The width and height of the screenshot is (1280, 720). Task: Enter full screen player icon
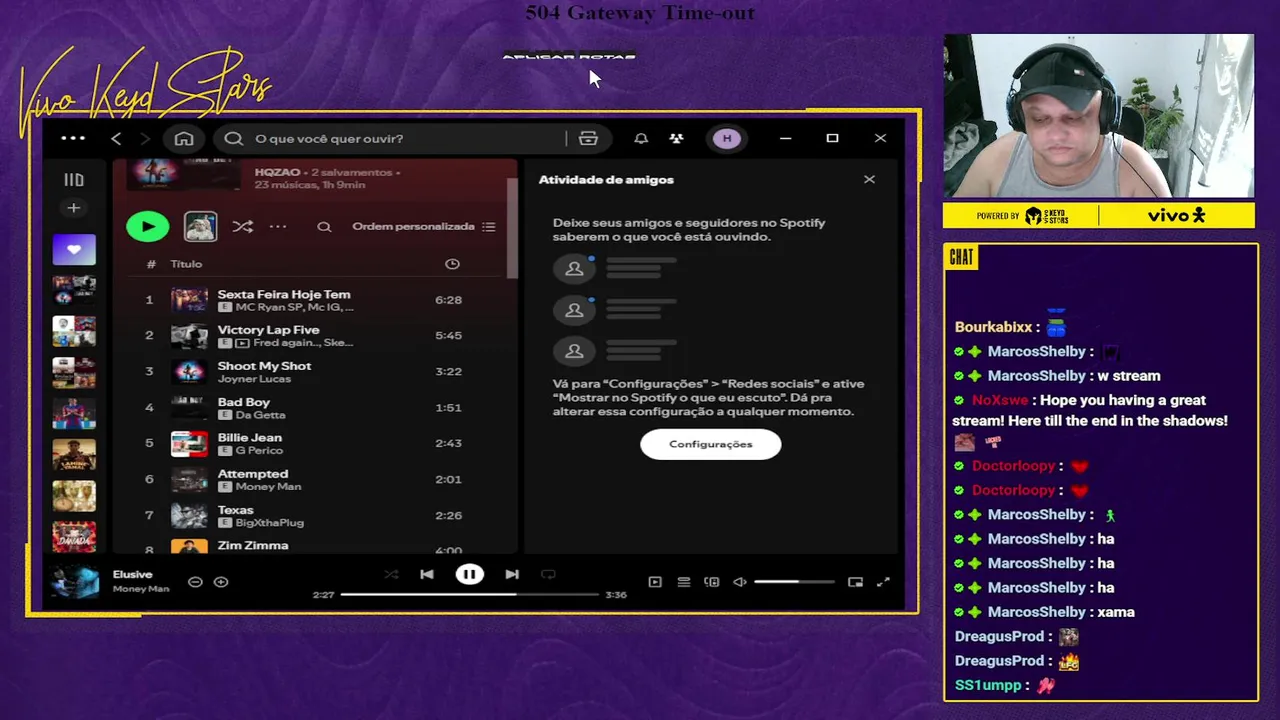[883, 582]
